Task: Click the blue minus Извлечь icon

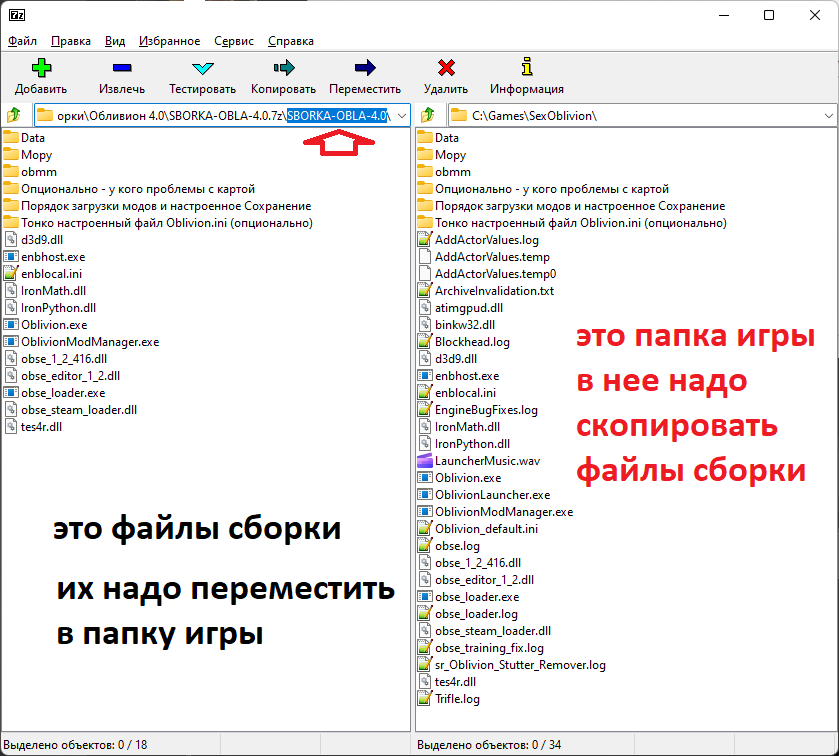Action: coord(122,69)
